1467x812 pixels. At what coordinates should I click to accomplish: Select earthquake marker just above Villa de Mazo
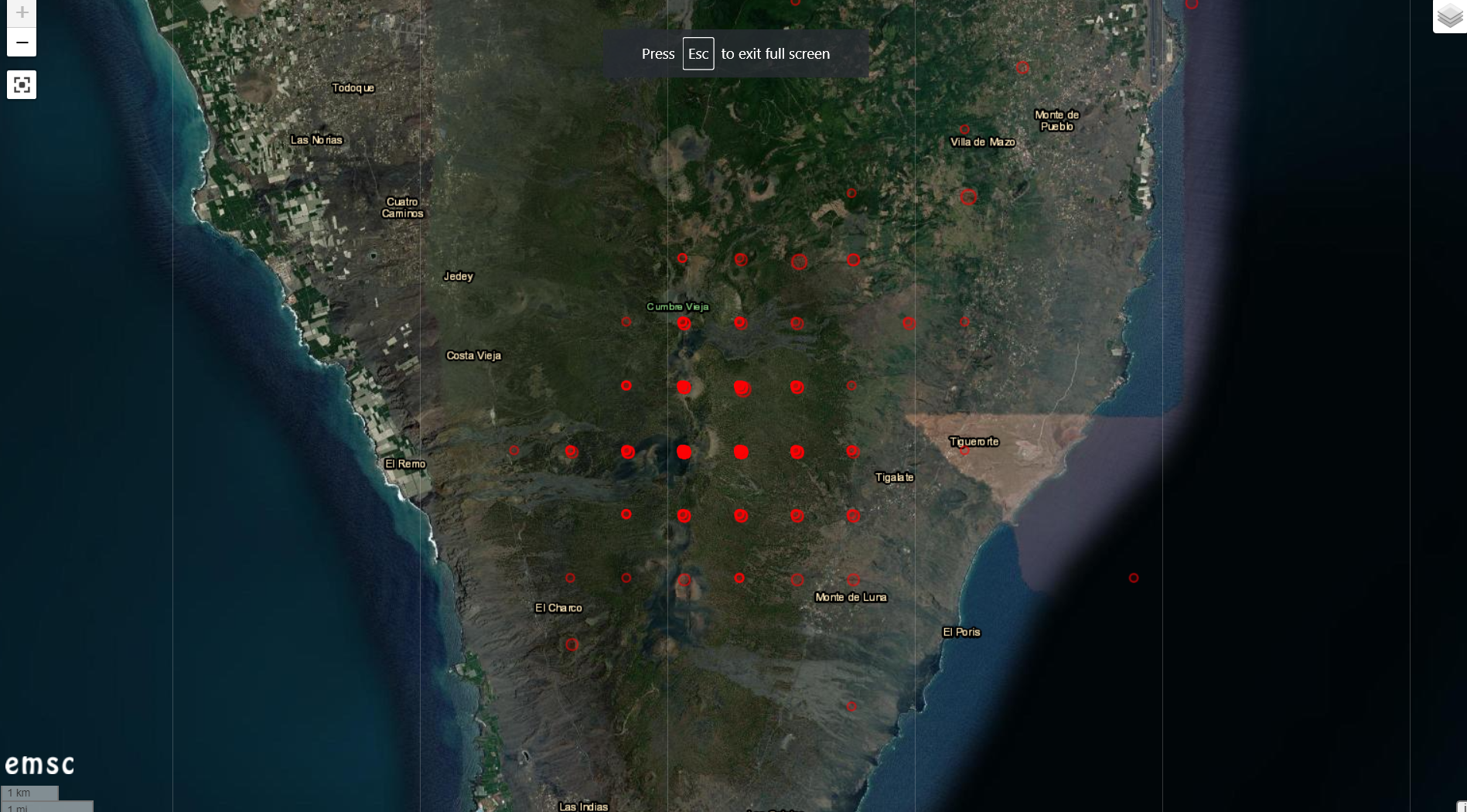tap(964, 129)
